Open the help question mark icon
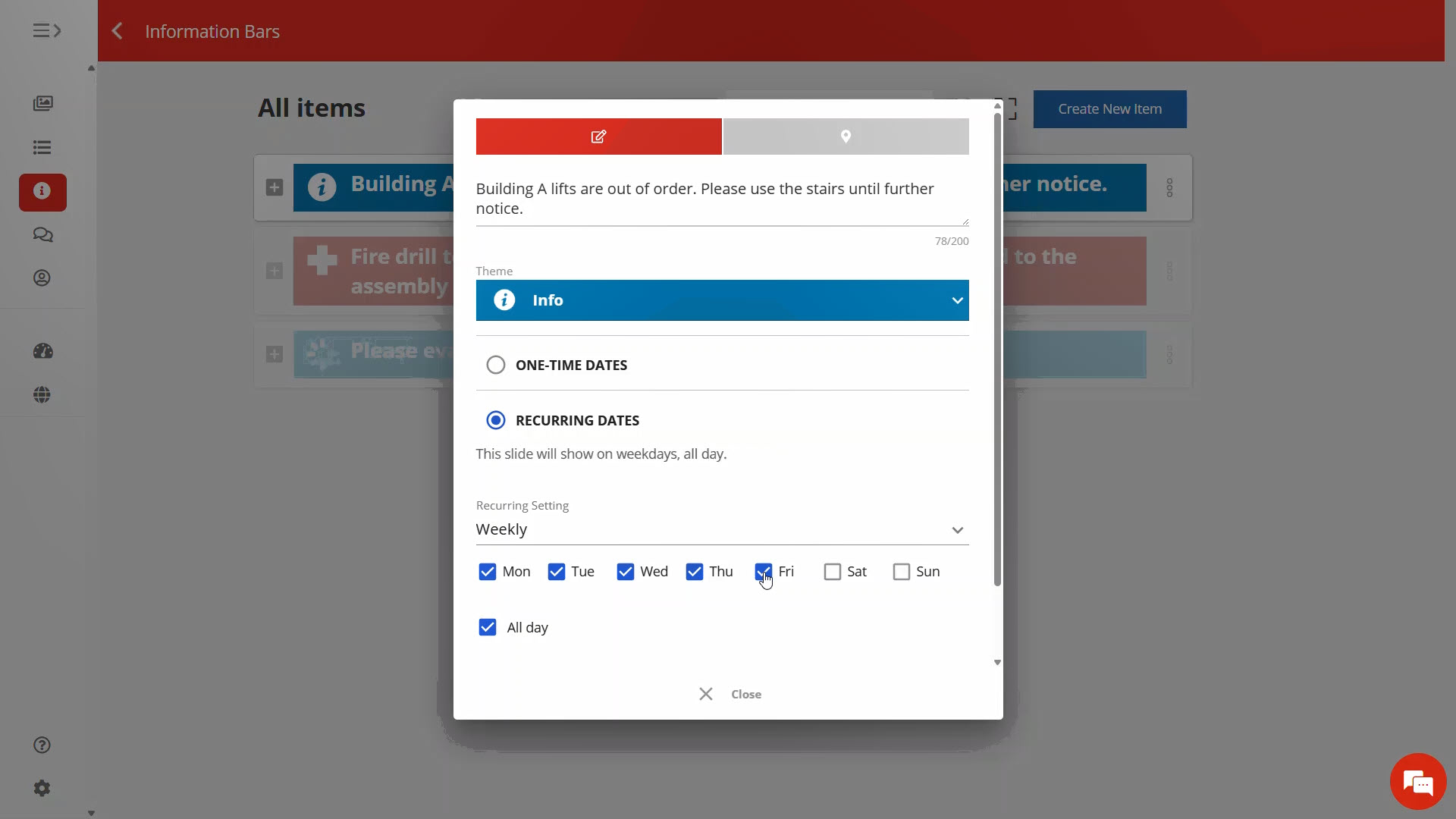The width and height of the screenshot is (1456, 819). (x=42, y=745)
